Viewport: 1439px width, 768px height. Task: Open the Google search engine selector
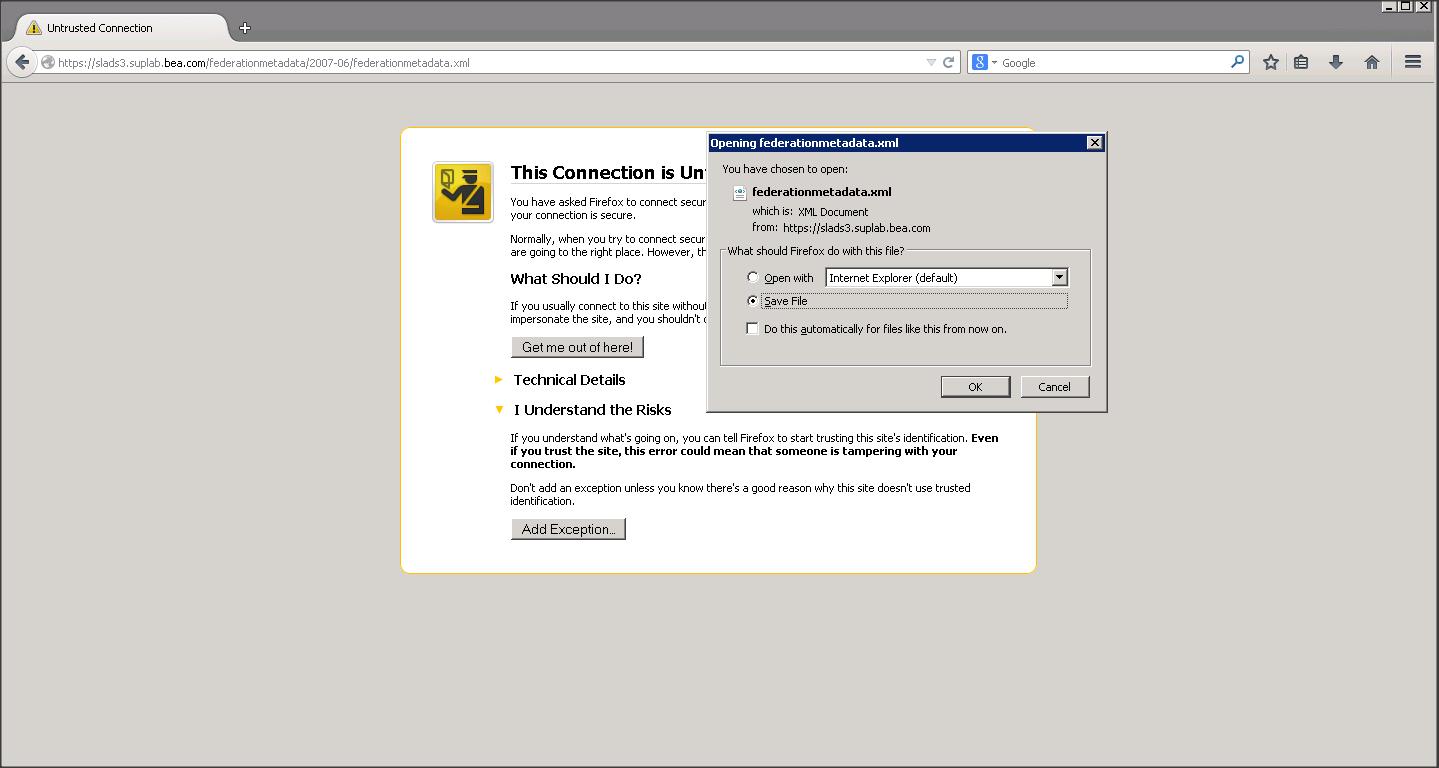tap(984, 62)
